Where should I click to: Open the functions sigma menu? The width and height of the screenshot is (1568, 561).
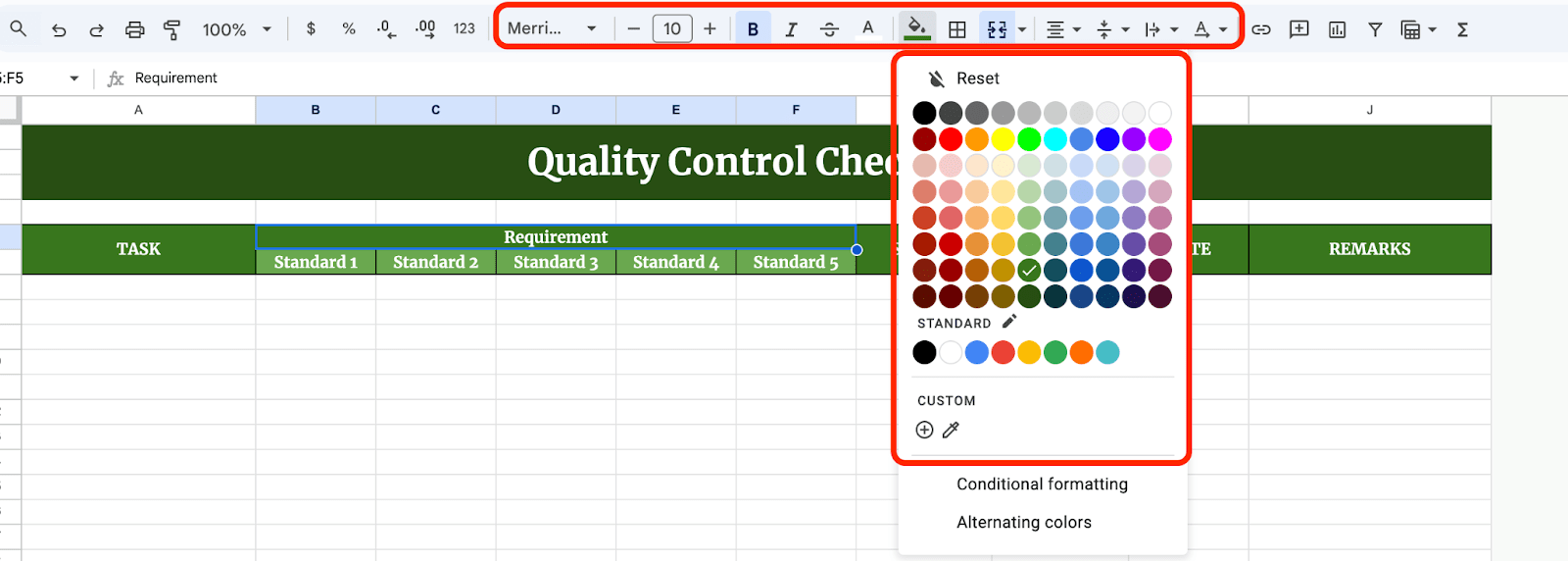point(1462,29)
